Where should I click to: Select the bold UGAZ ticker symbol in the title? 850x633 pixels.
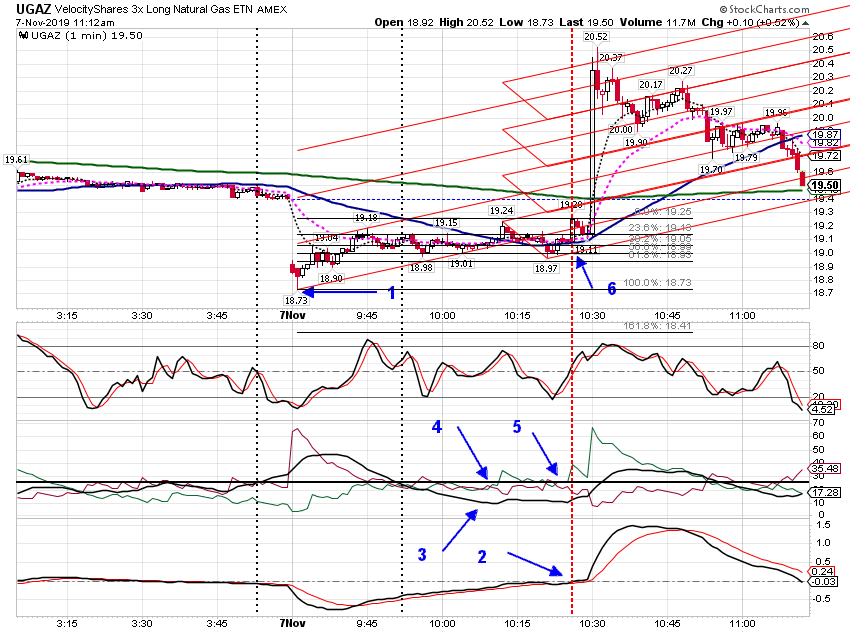point(34,9)
